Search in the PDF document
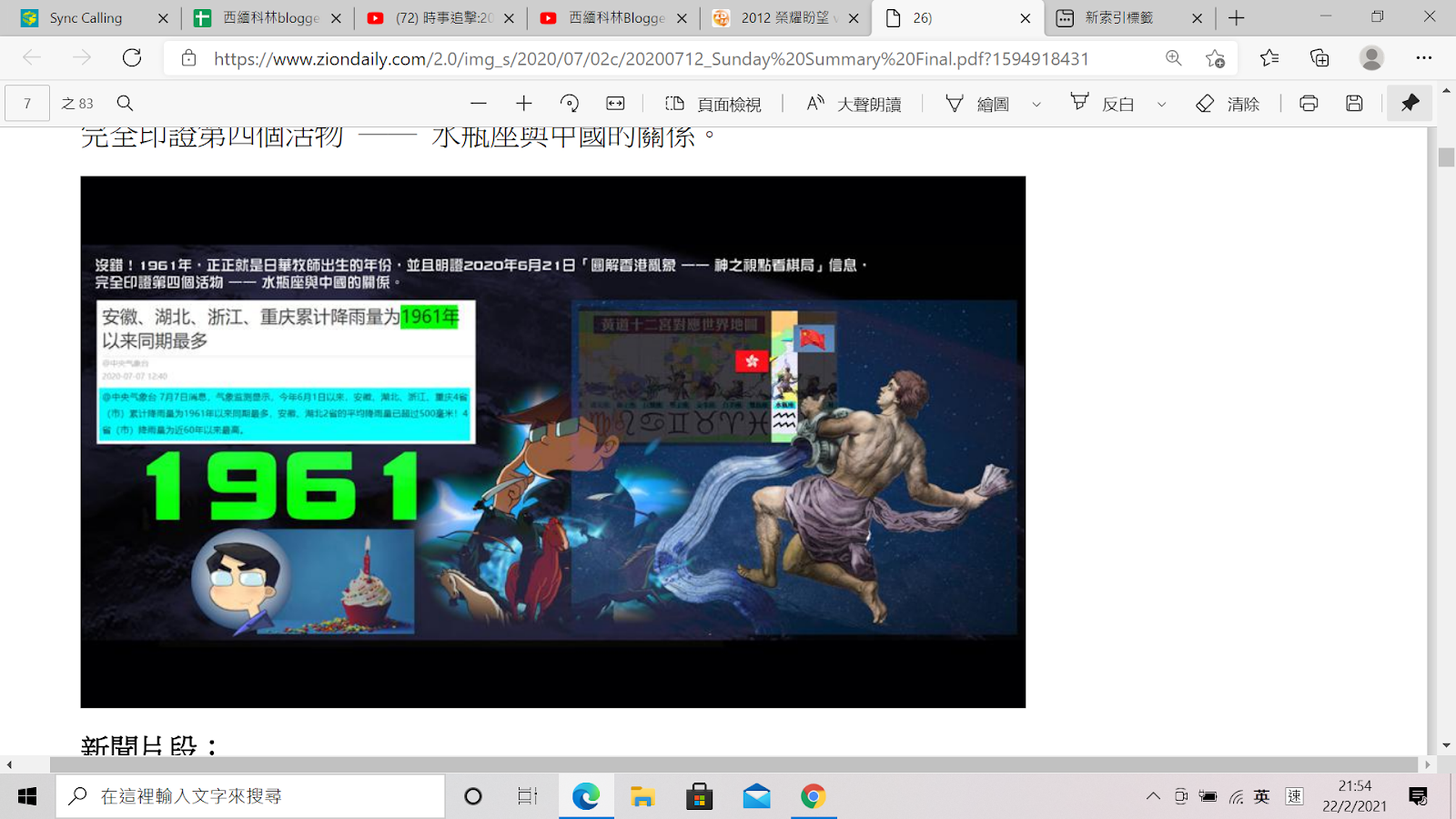This screenshot has height=819, width=1456. pyautogui.click(x=126, y=104)
